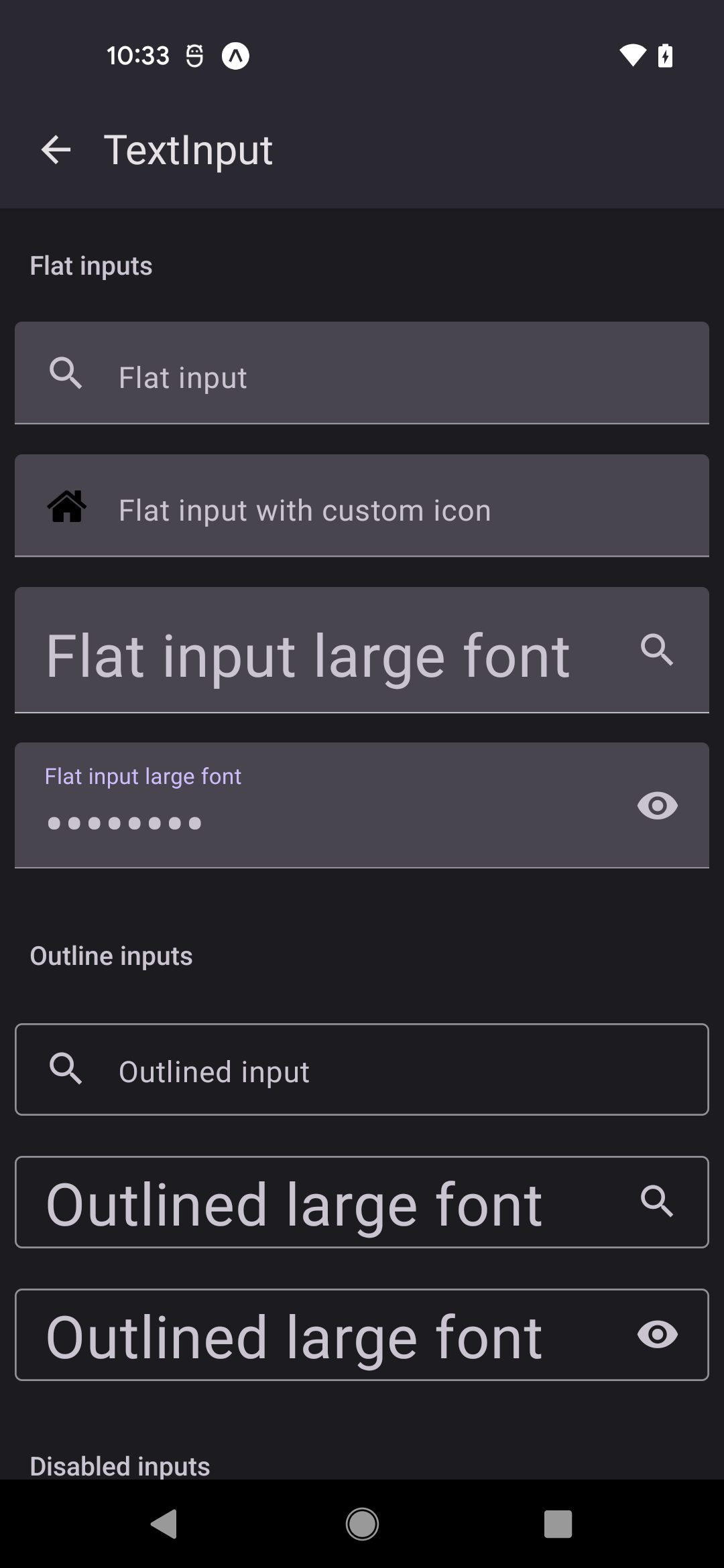The height and width of the screenshot is (1568, 724).
Task: Click search icon in Outlined large font field
Action: coord(656,1201)
